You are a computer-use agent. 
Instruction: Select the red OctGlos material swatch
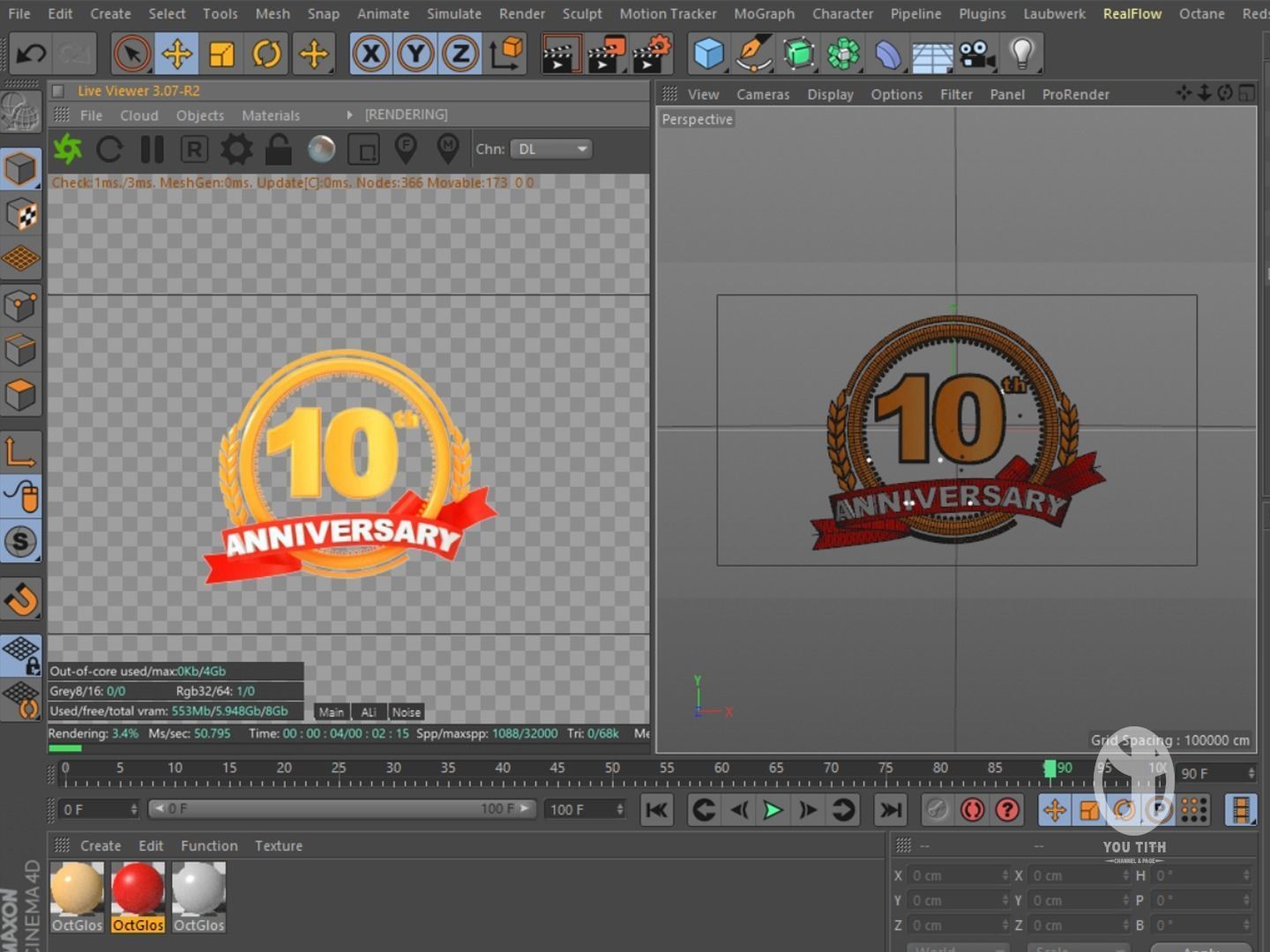pyautogui.click(x=138, y=889)
